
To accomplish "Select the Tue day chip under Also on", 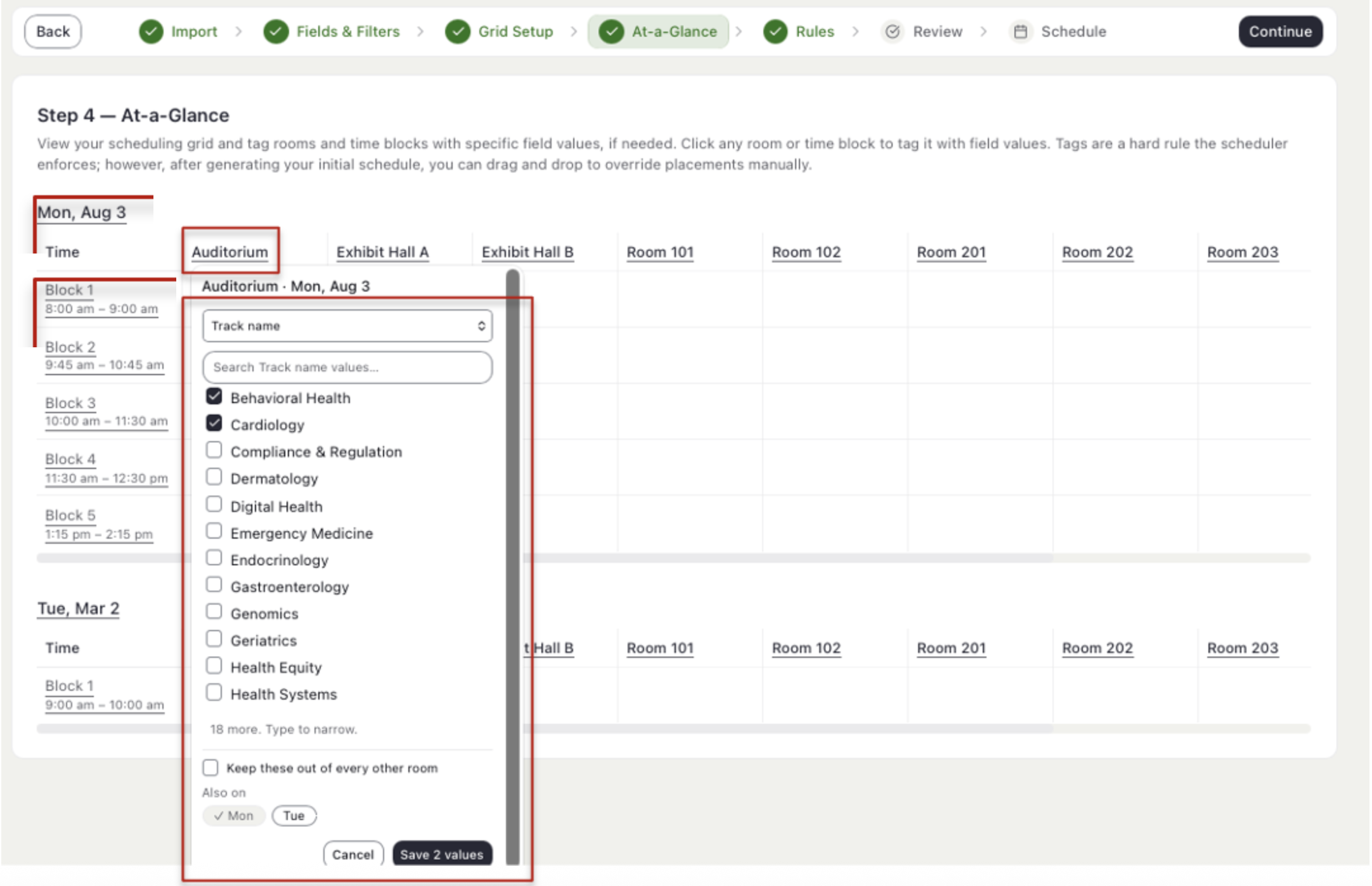I will [x=294, y=816].
